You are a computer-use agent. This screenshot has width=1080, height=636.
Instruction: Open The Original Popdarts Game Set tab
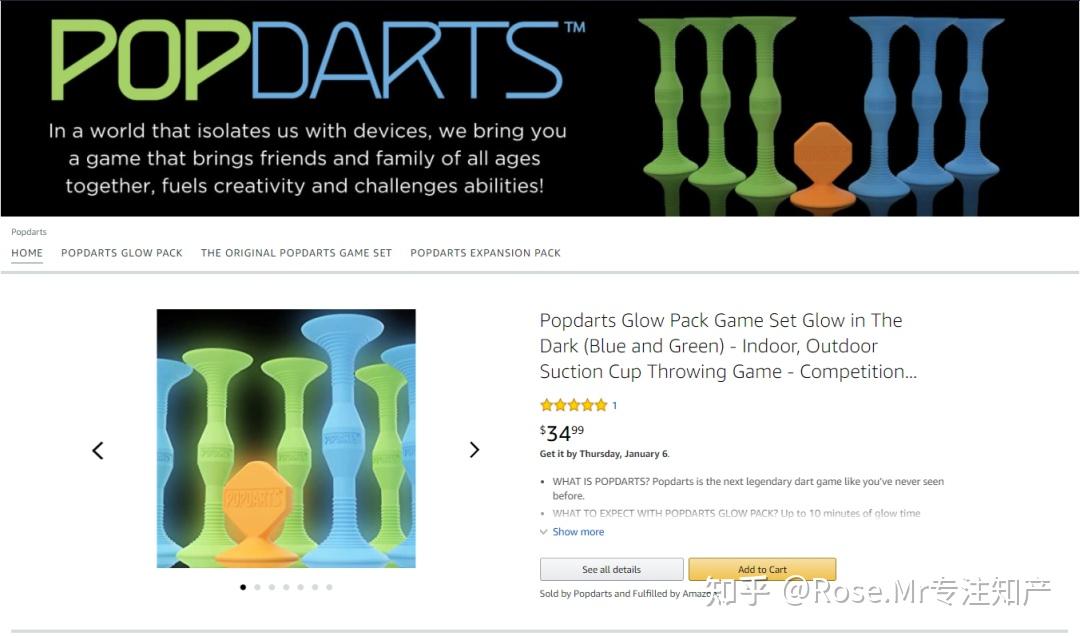point(296,253)
